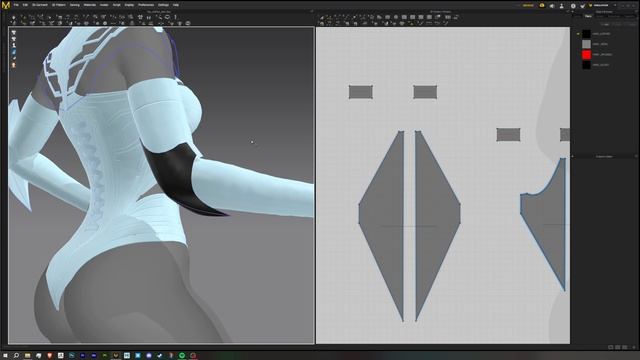Open the Avatar menu

(104, 5)
